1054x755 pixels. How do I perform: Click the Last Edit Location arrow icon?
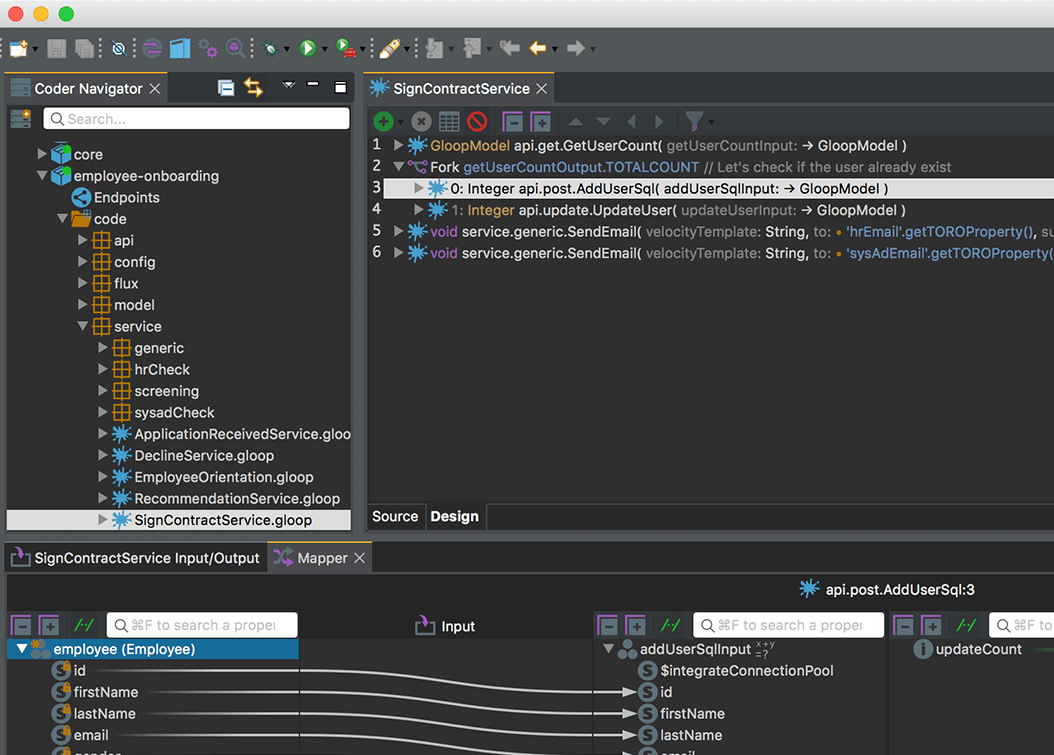[510, 48]
